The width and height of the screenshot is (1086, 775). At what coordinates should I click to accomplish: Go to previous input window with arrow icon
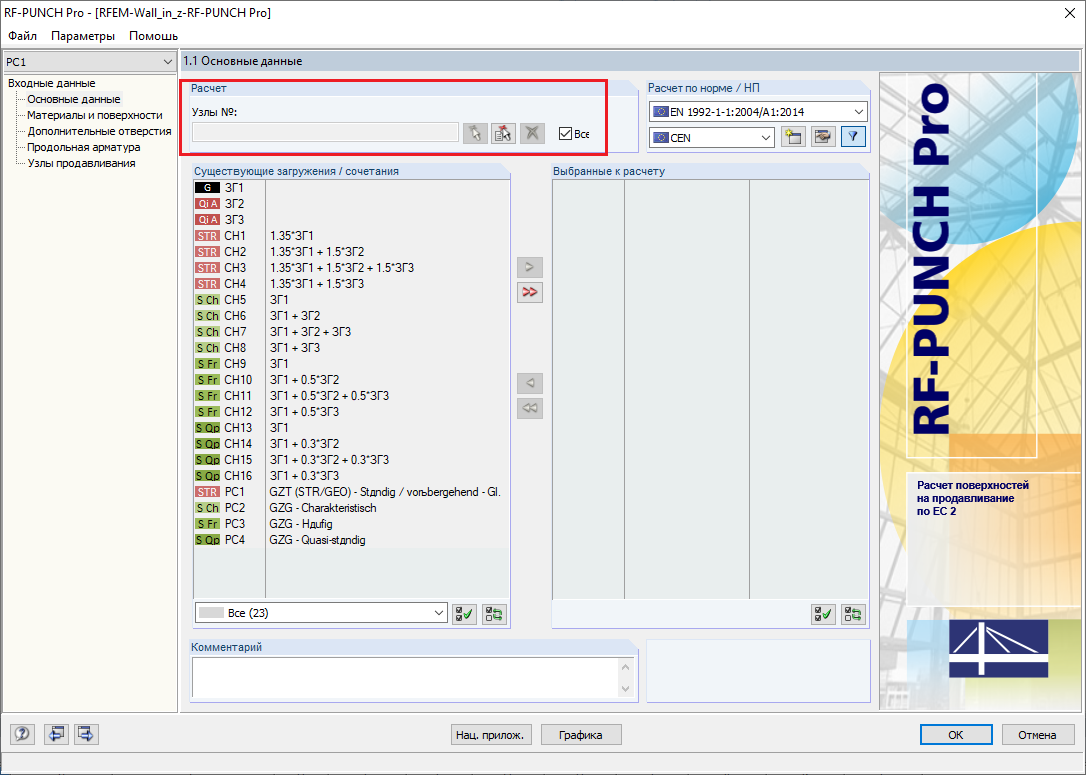(56, 734)
